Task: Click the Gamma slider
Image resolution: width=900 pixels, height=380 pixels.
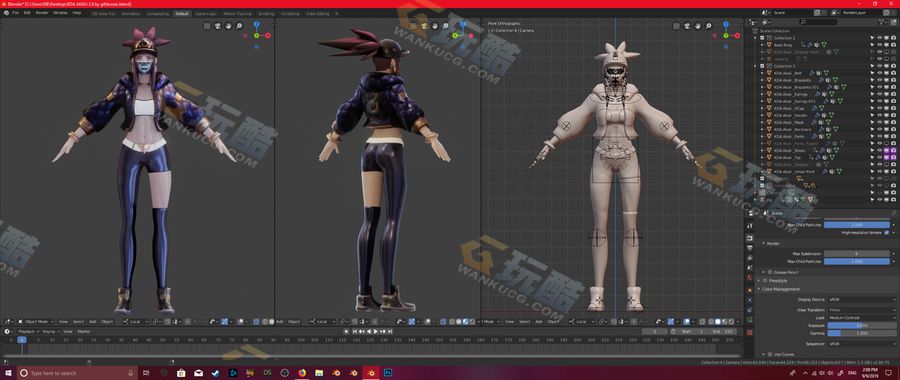Action: [x=862, y=333]
